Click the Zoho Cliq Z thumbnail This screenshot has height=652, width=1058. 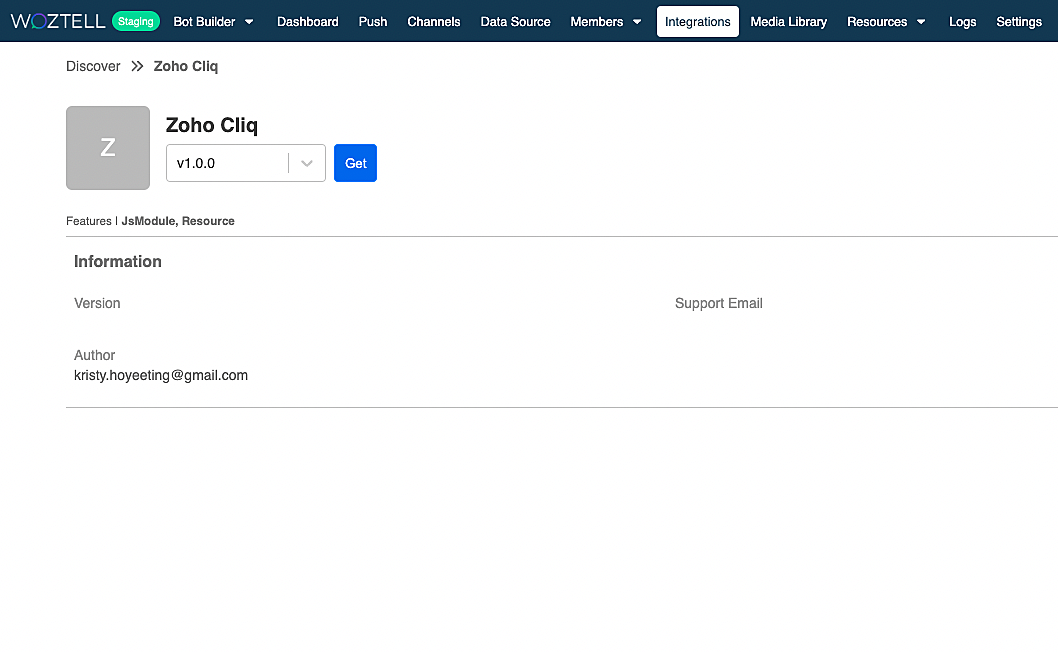coord(108,148)
